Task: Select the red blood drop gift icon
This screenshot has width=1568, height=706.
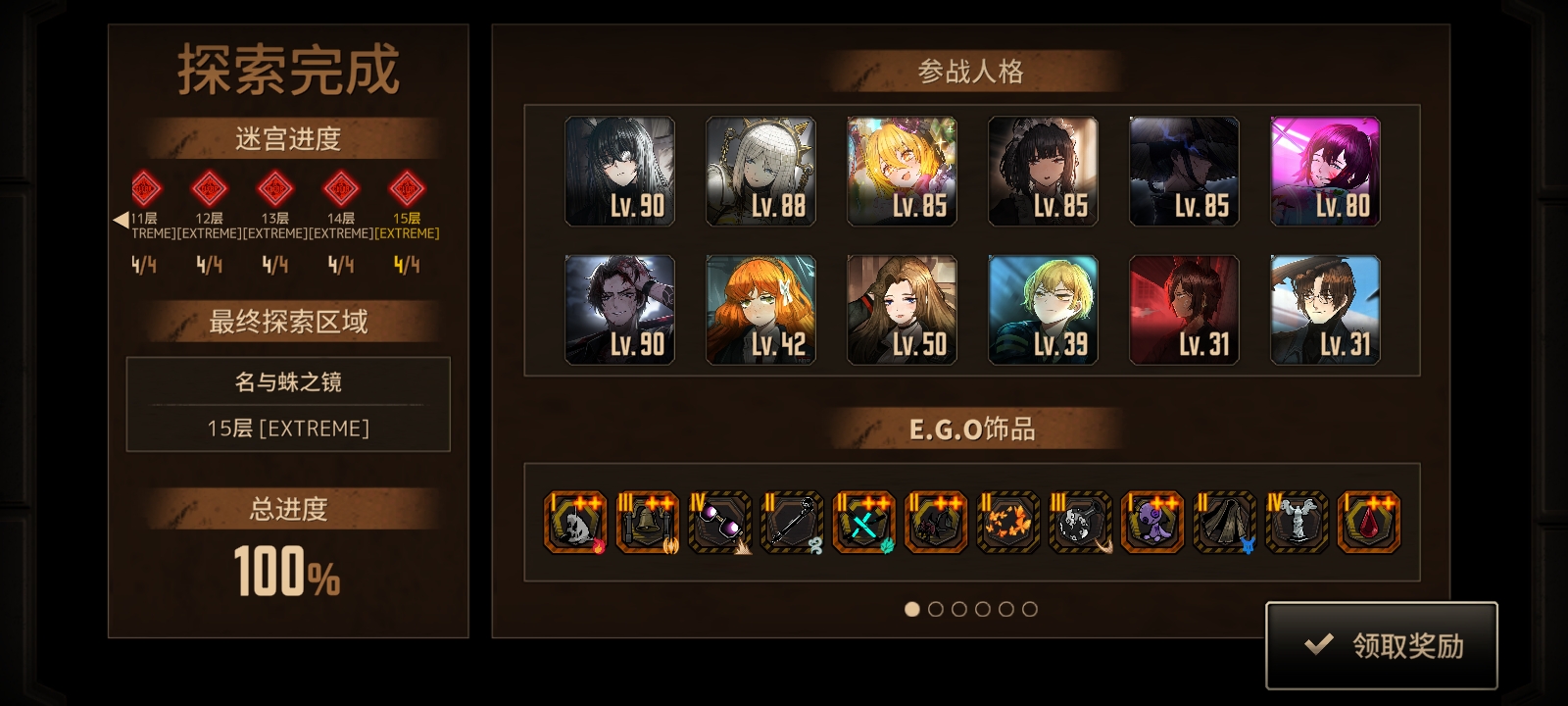Action: pos(1369,523)
